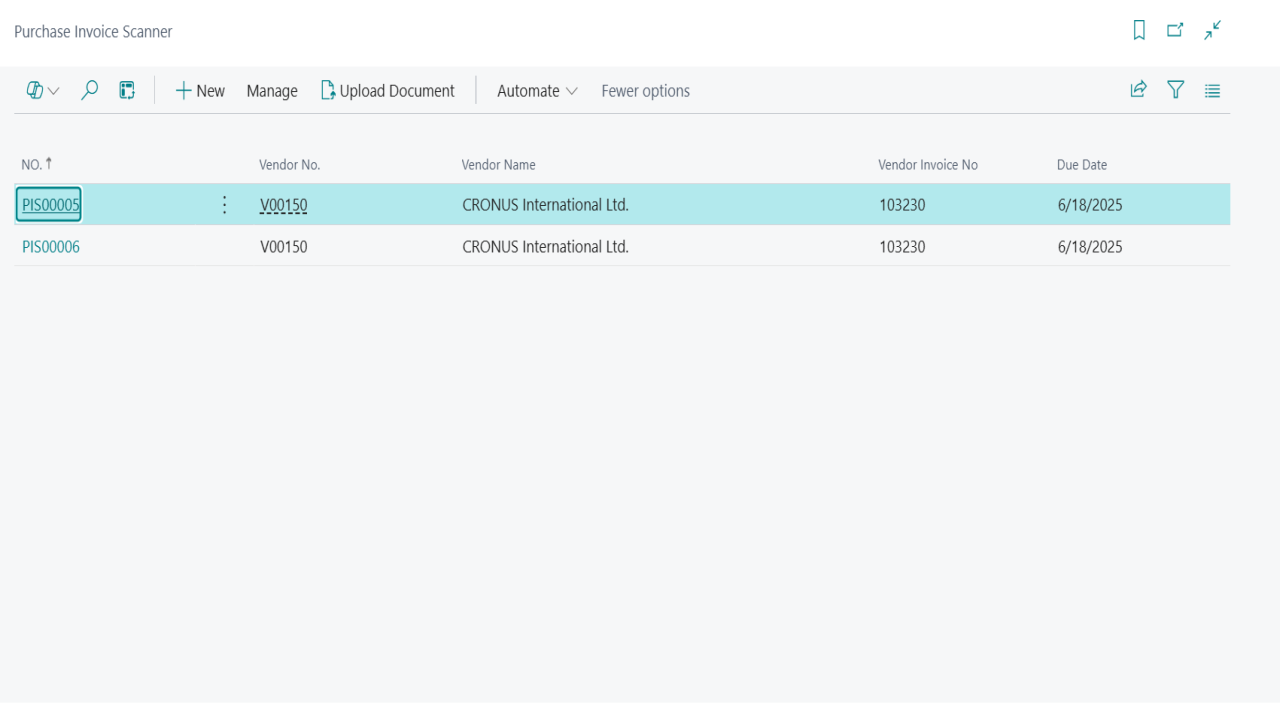Click the collapse page arrows icon
Viewport: 1280px width, 720px height.
[x=1213, y=31]
